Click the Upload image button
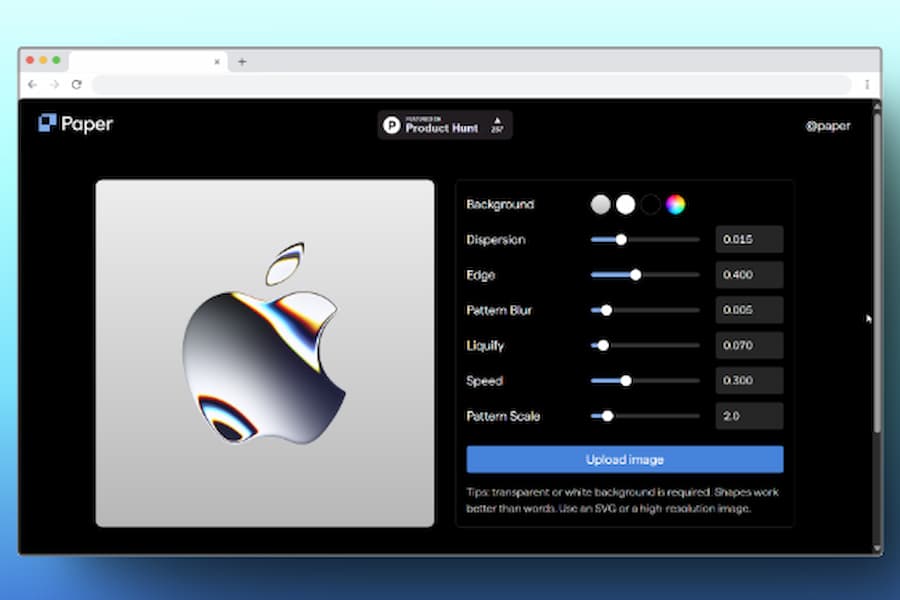900x600 pixels. pos(624,459)
